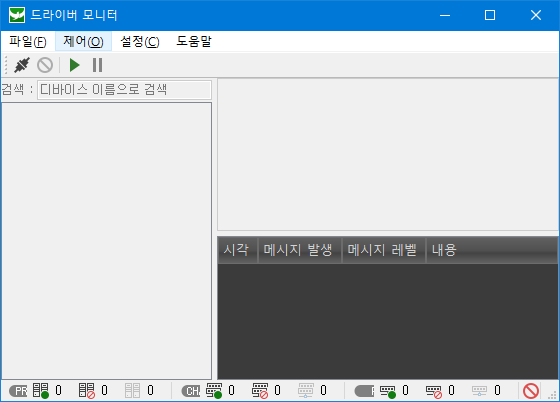This screenshot has height=402, width=560.
Task: Click the CH device icon with red stop mark
Action: point(260,391)
